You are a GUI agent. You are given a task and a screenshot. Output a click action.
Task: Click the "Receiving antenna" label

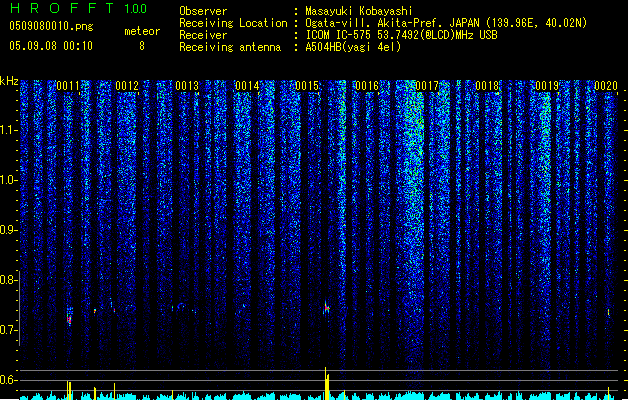coord(230,47)
